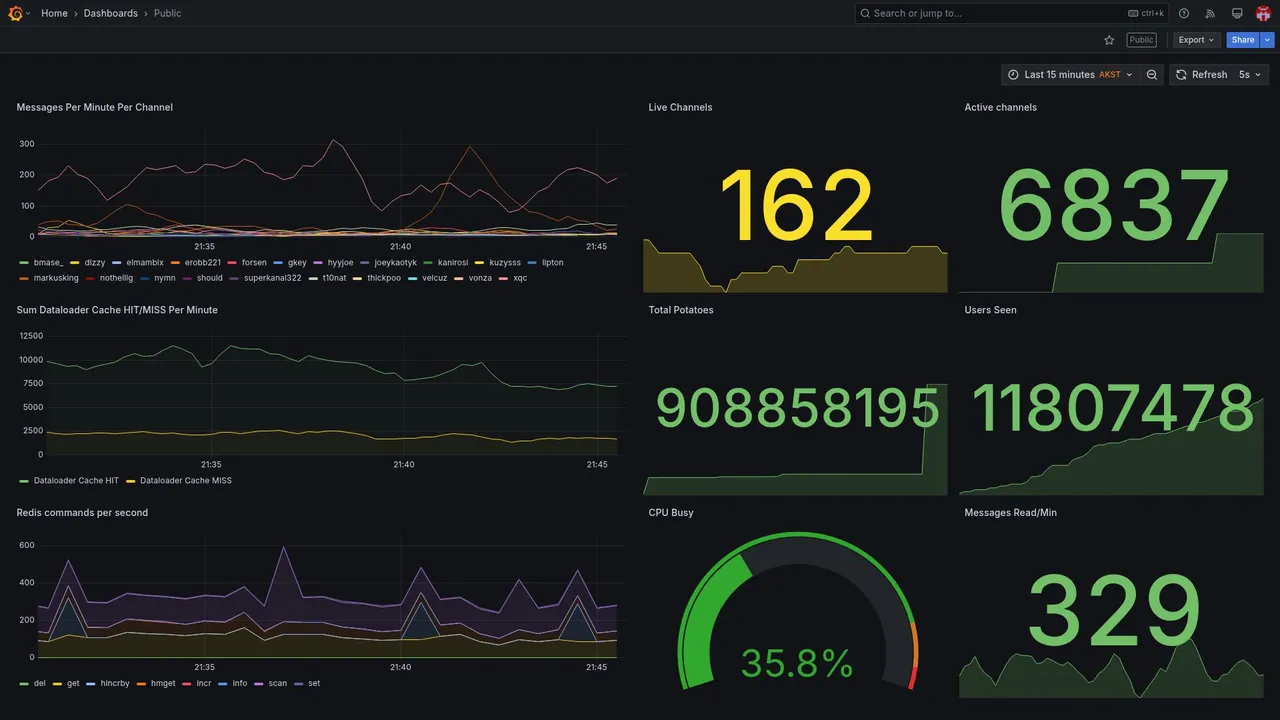
Task: Click the refresh circular arrows icon
Action: (x=1181, y=75)
